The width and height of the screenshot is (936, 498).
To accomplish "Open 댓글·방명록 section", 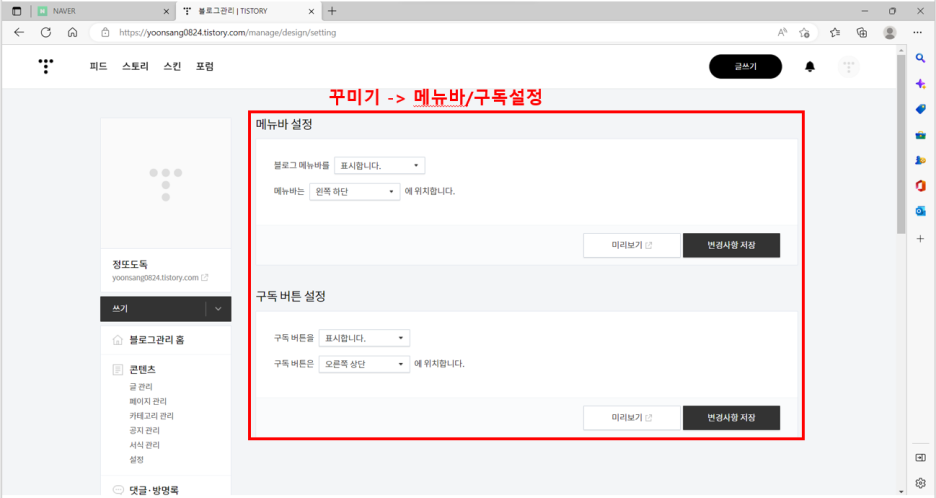I will click(154, 490).
